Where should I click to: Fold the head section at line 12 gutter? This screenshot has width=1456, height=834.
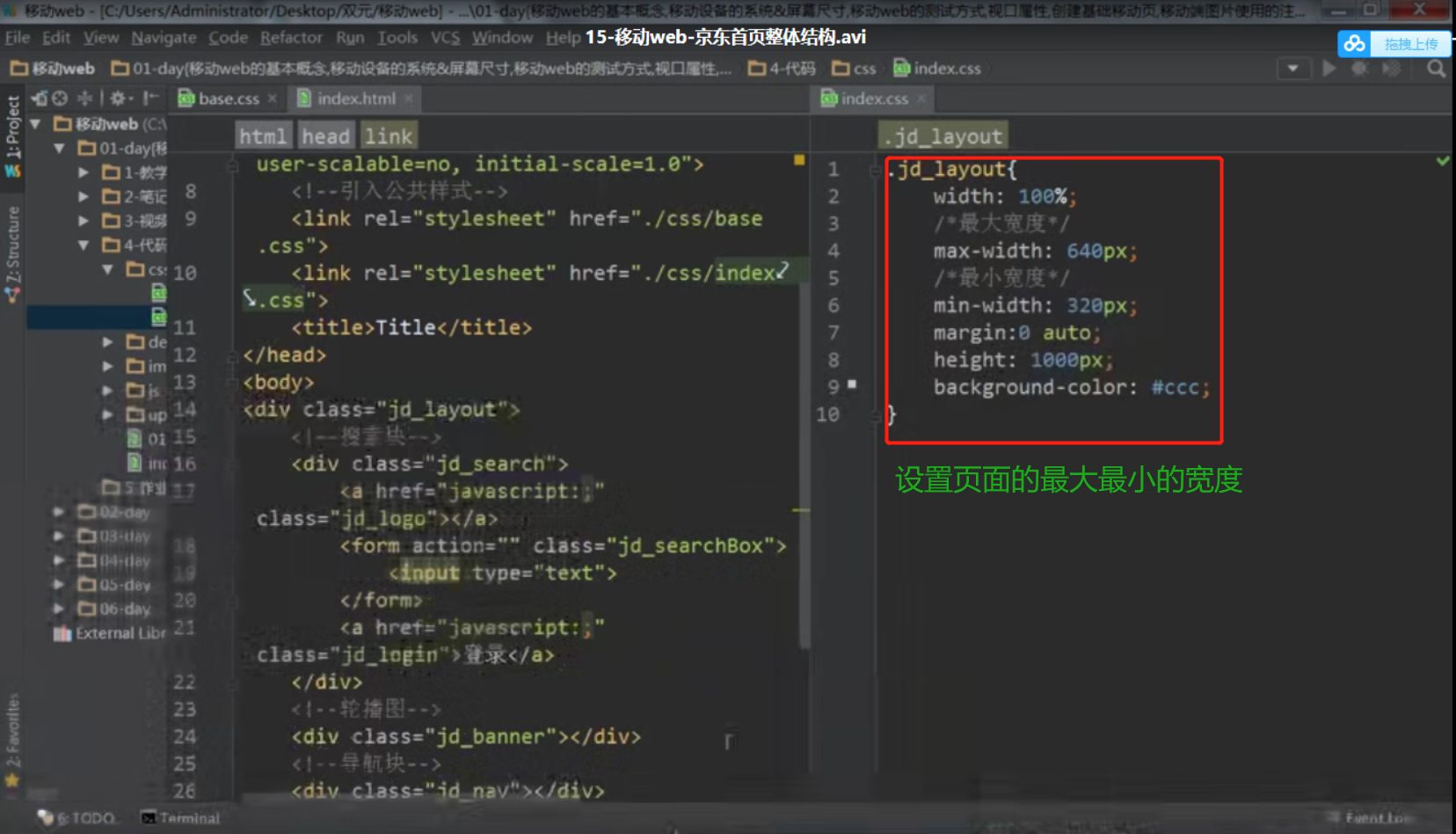pyautogui.click(x=233, y=355)
